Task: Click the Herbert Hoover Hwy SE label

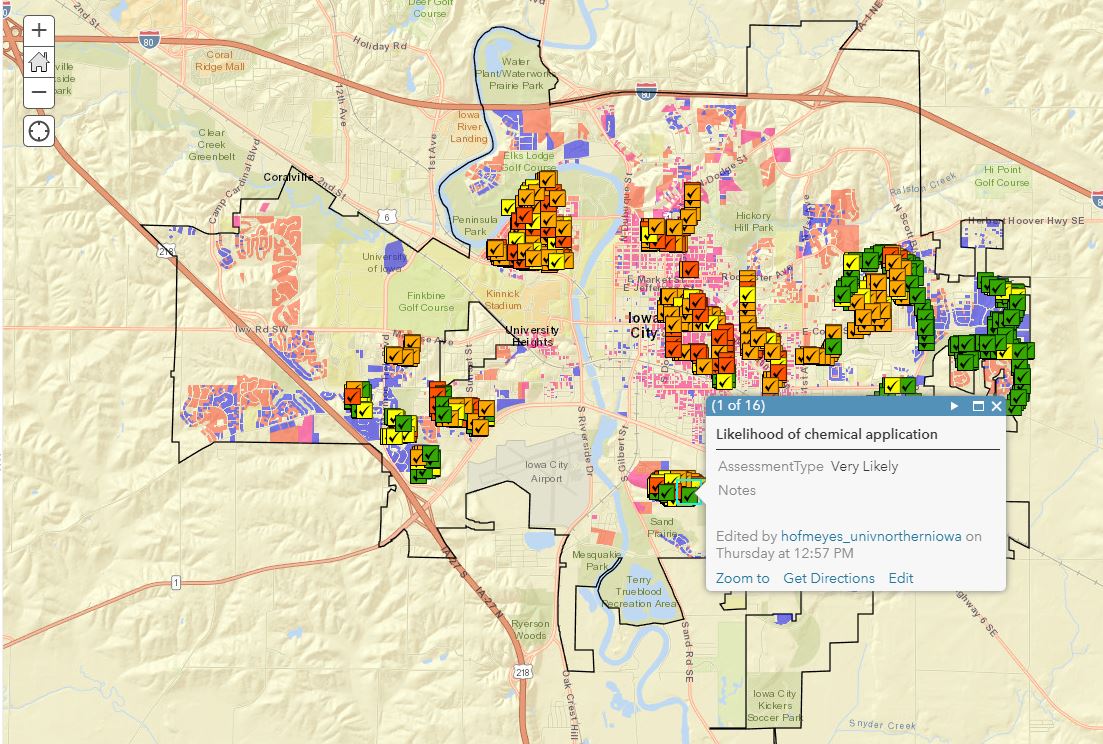Action: pos(1026,221)
